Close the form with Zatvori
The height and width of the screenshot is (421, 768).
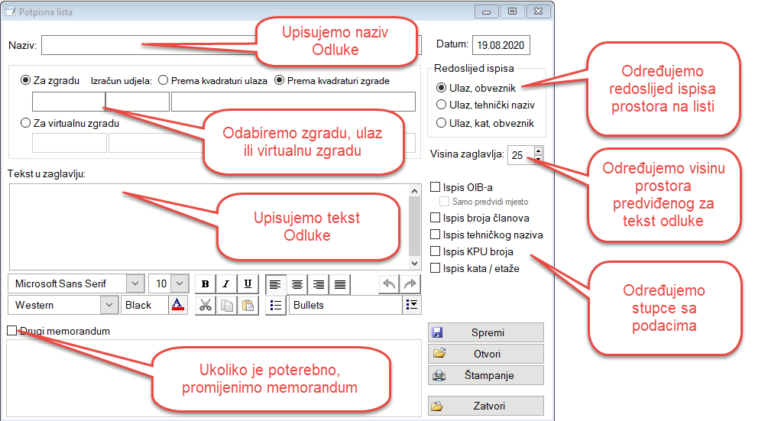[486, 406]
